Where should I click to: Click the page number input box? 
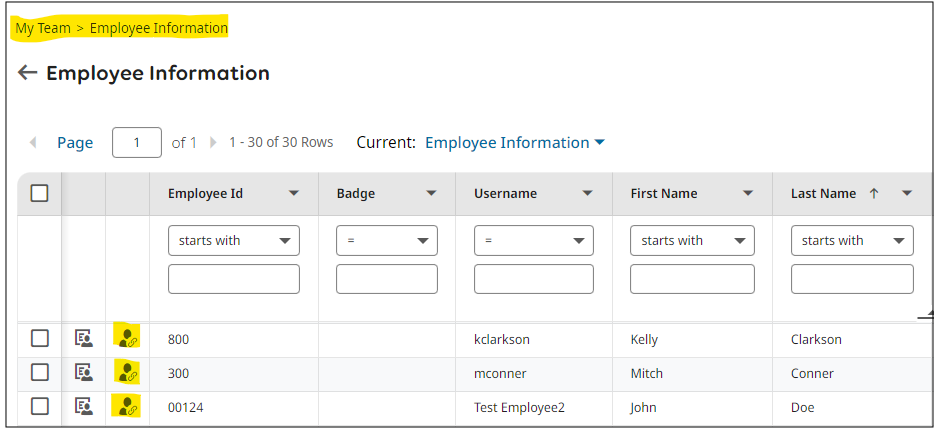click(x=137, y=143)
